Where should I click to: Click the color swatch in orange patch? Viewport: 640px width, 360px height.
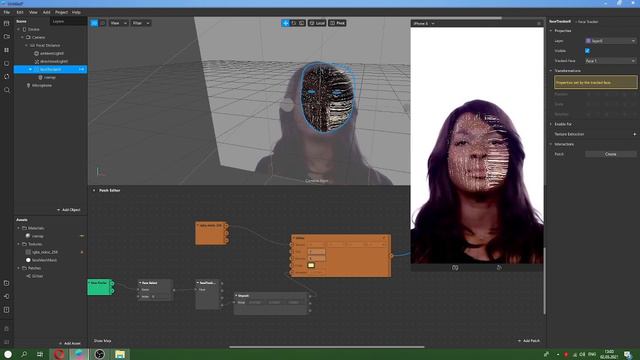311,265
